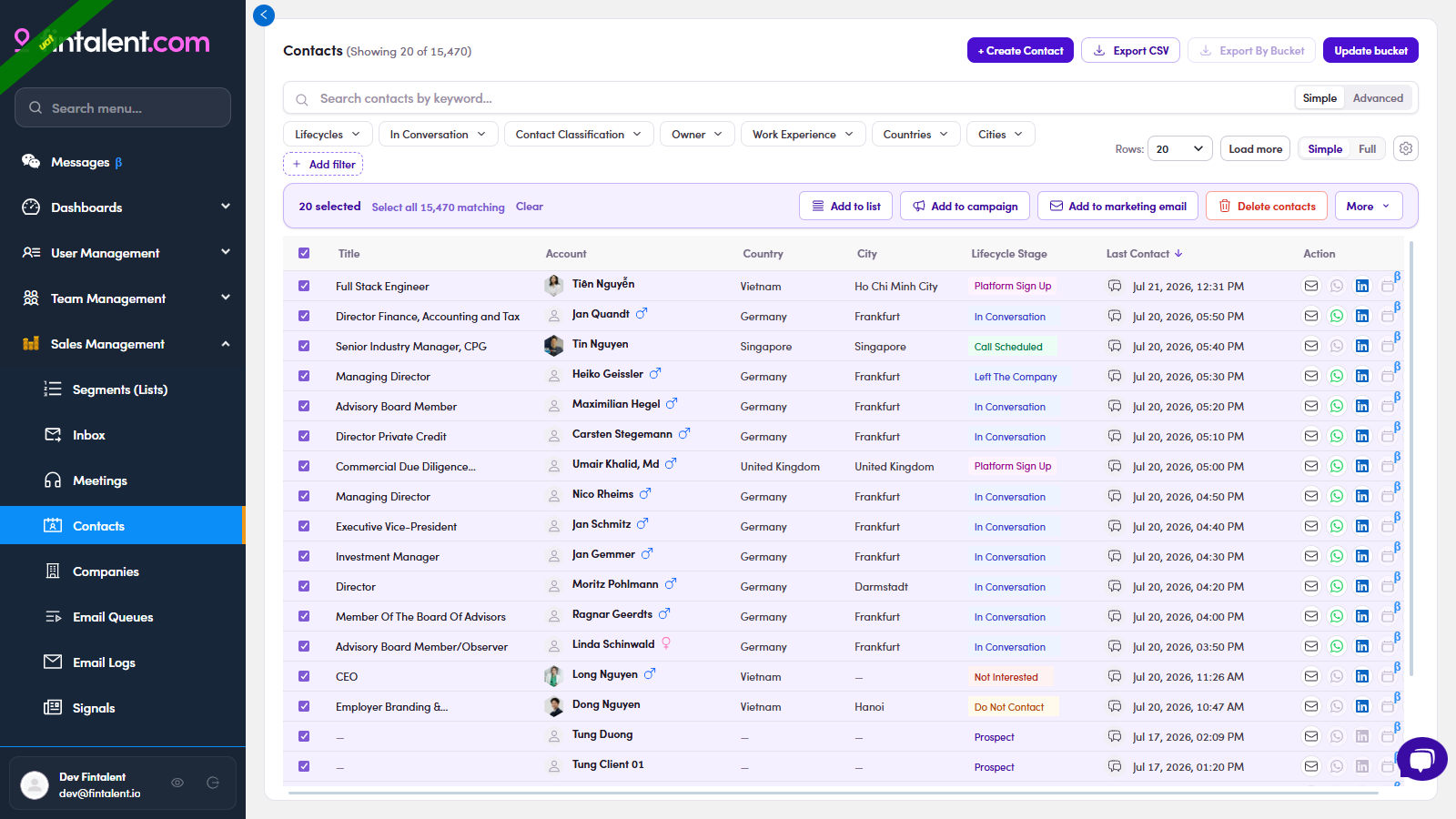Click Select all 15,470 matching link
The height and width of the screenshot is (819, 1456).
click(x=438, y=207)
